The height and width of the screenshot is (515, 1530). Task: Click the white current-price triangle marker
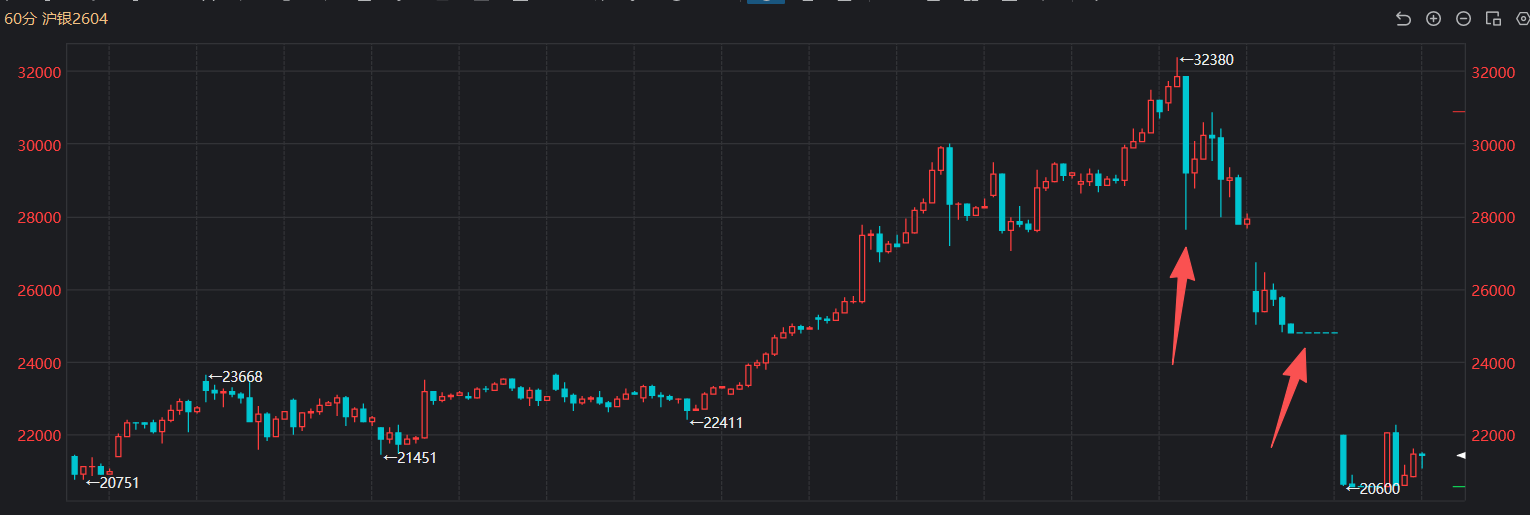pos(1461,456)
